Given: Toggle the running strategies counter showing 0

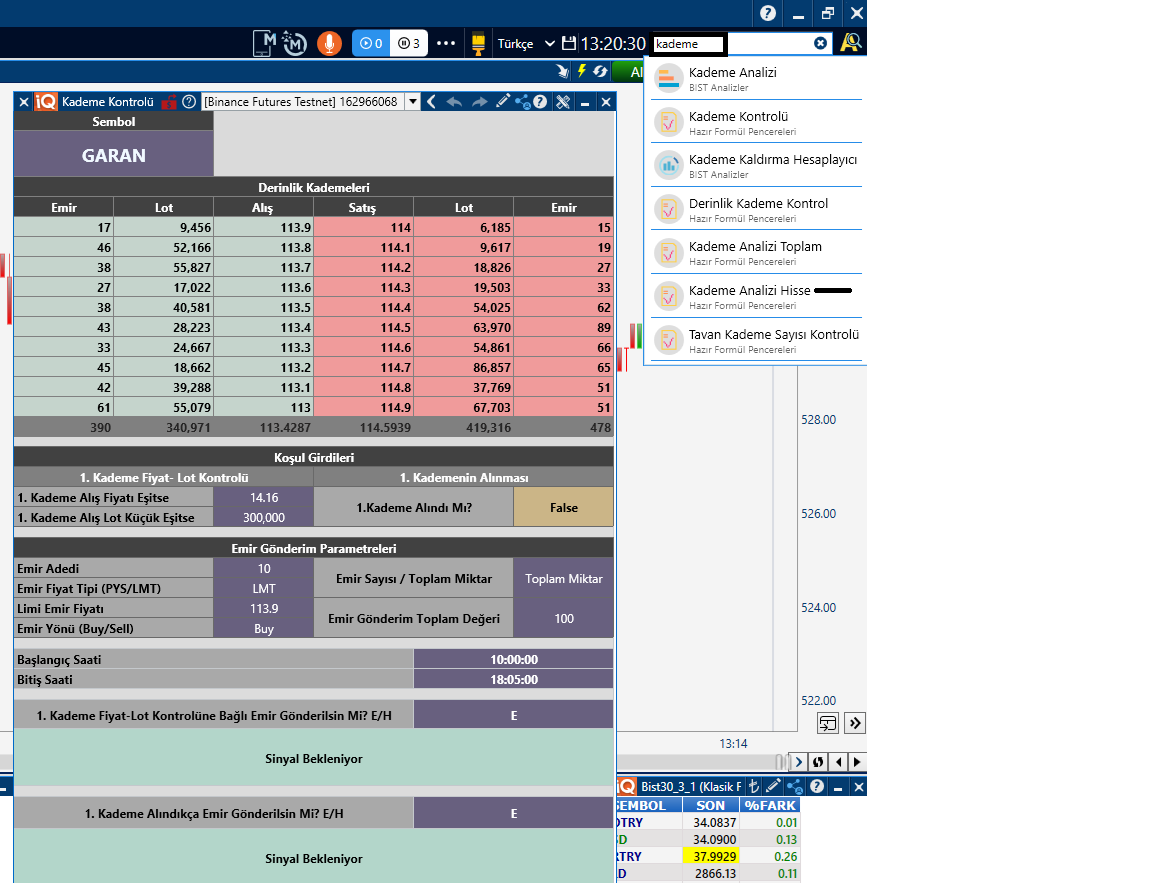Looking at the screenshot, I should point(370,43).
